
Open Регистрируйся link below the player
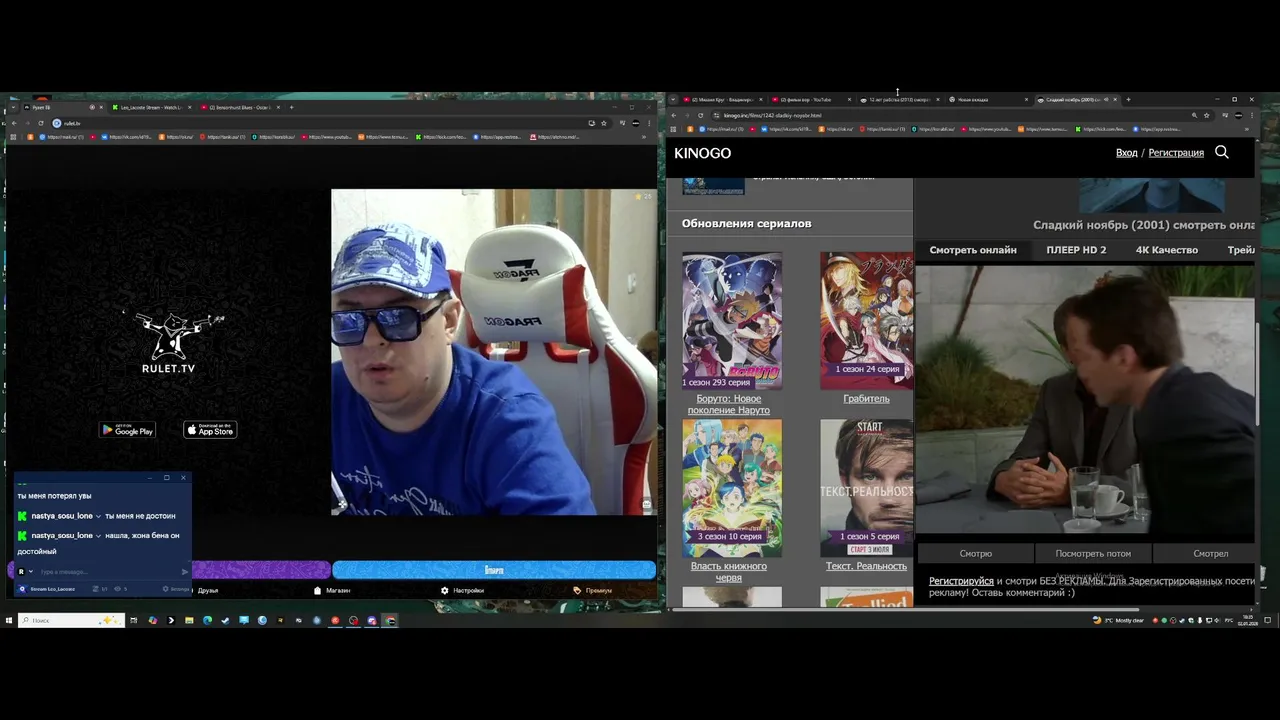pyautogui.click(x=961, y=581)
